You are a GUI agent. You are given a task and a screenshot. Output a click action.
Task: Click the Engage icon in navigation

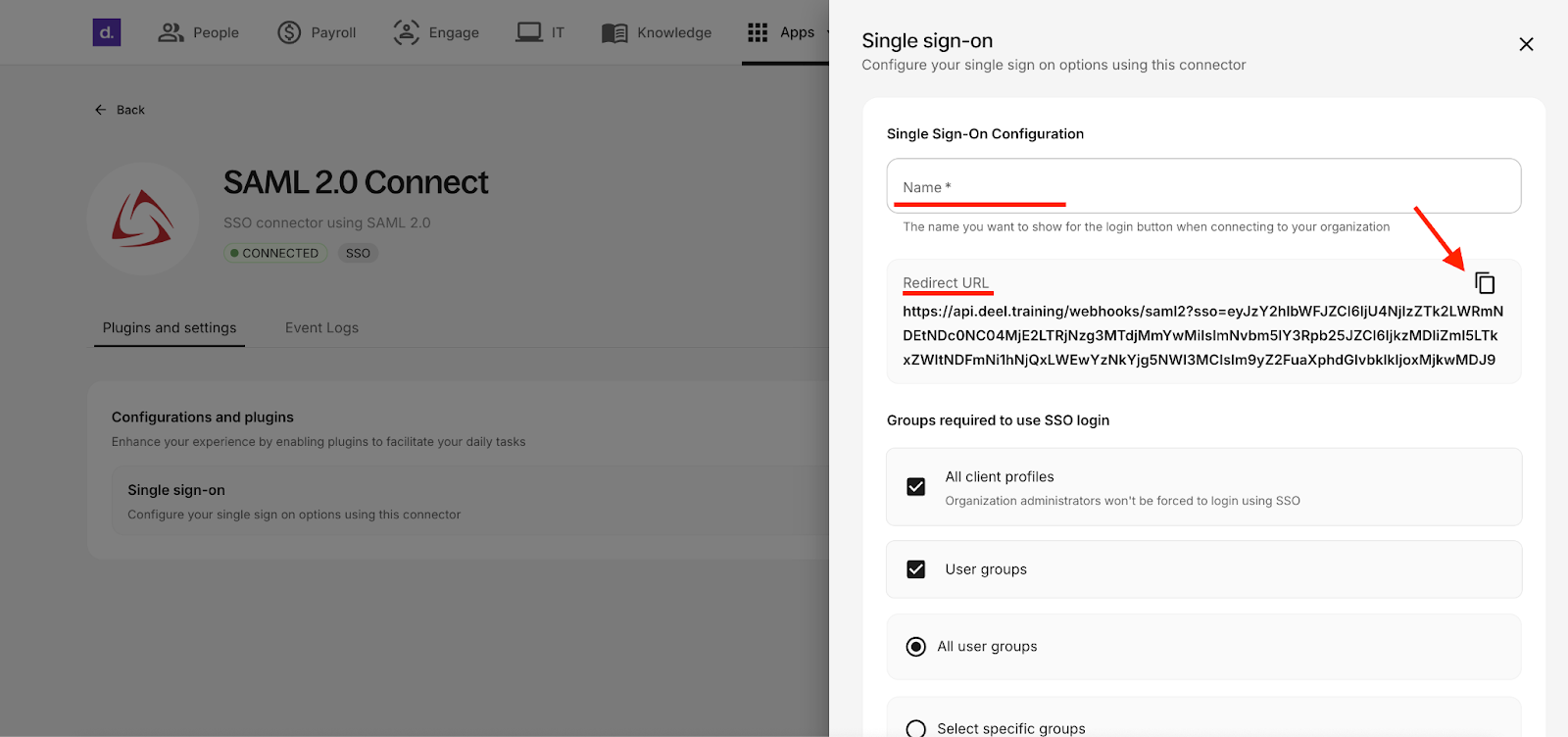pyautogui.click(x=406, y=32)
